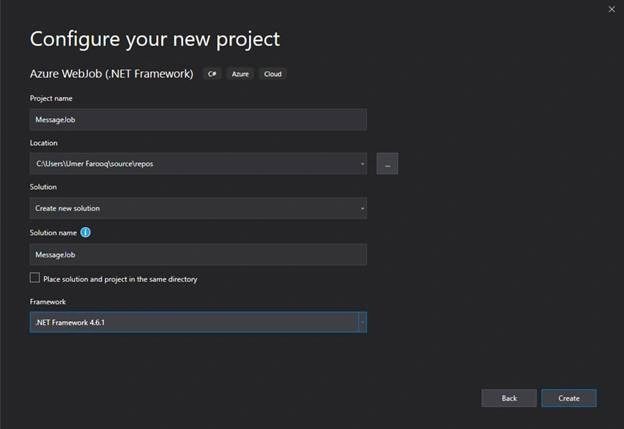The height and width of the screenshot is (429, 624).
Task: Click the C# language tag
Action: point(212,74)
